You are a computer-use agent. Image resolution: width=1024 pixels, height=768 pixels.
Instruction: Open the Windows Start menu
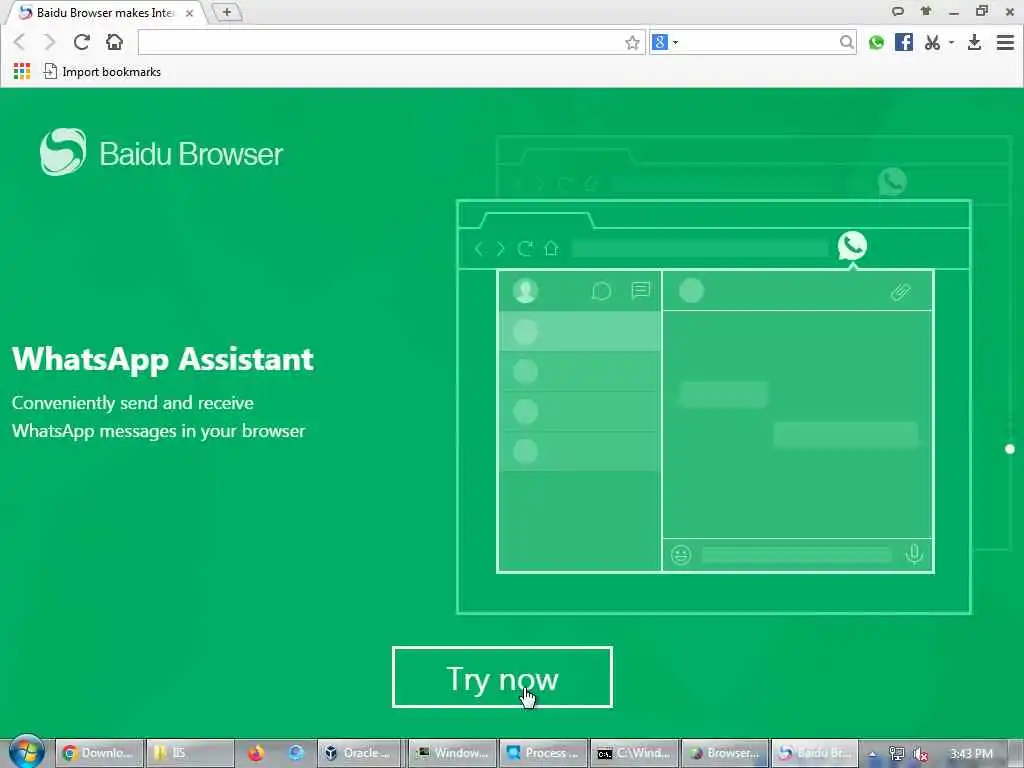coord(26,752)
